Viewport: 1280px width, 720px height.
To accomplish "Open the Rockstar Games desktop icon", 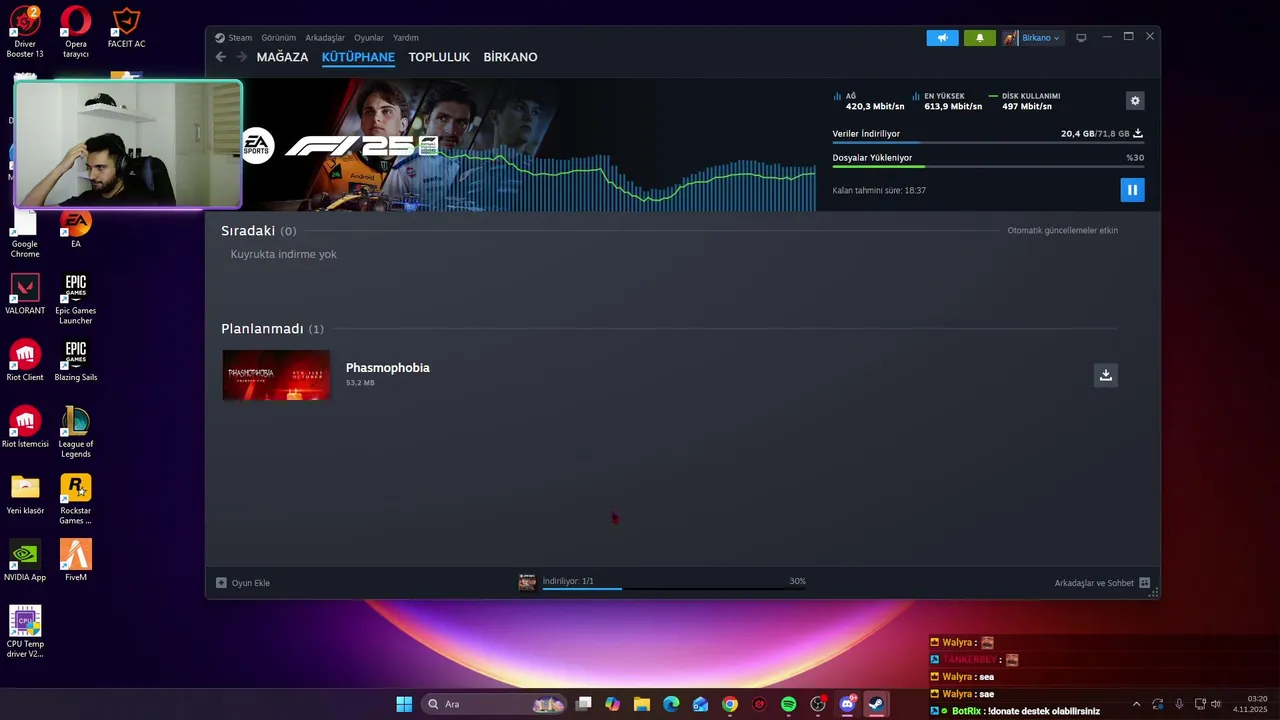I will 76,499.
